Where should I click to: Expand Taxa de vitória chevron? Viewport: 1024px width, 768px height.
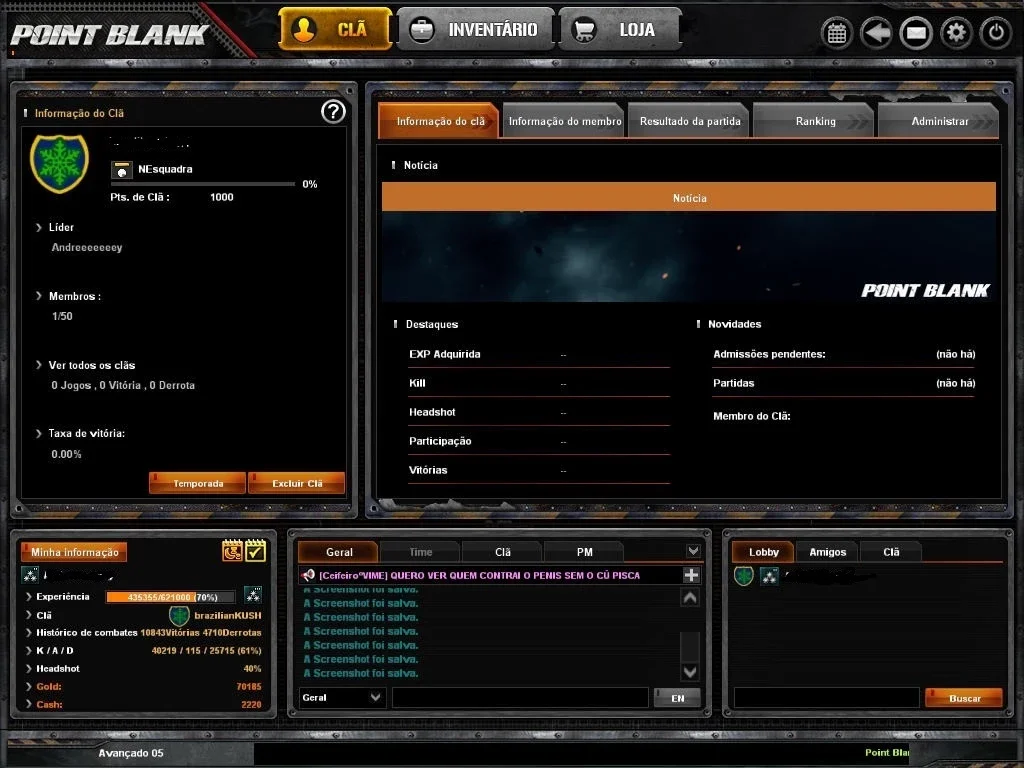[39, 433]
